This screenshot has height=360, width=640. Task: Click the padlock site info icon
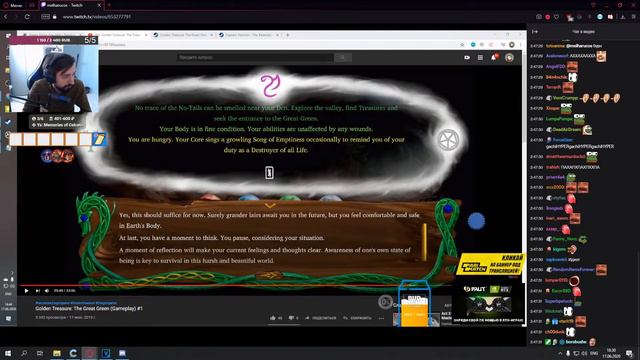point(55,17)
